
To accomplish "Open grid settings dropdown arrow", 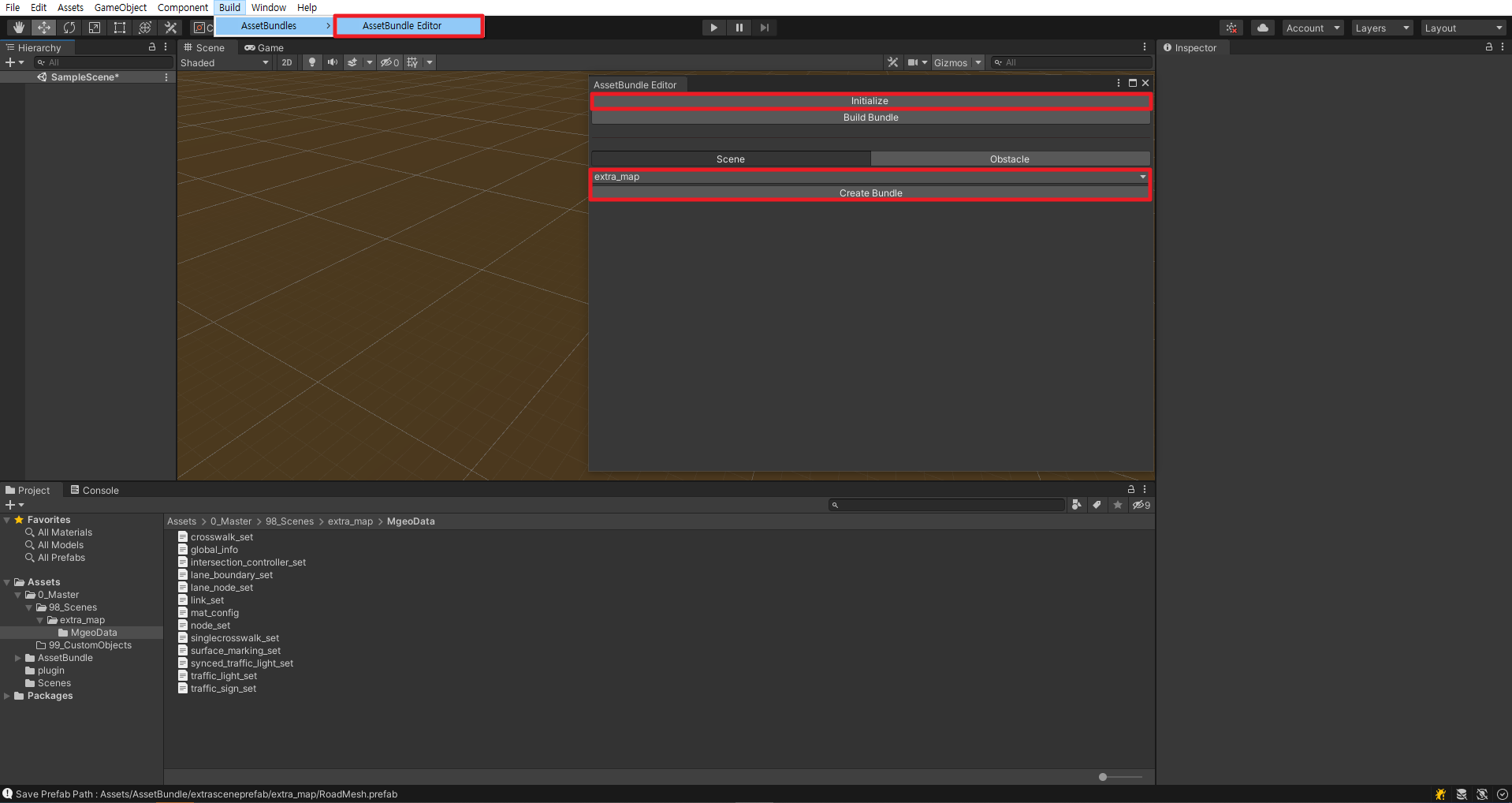I will 430,62.
